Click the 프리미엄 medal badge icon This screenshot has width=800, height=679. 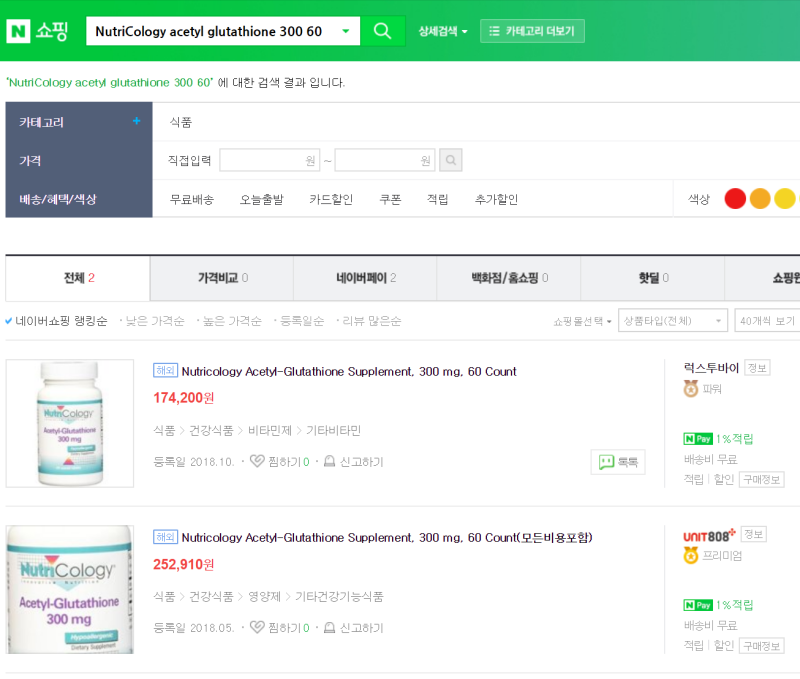point(691,555)
